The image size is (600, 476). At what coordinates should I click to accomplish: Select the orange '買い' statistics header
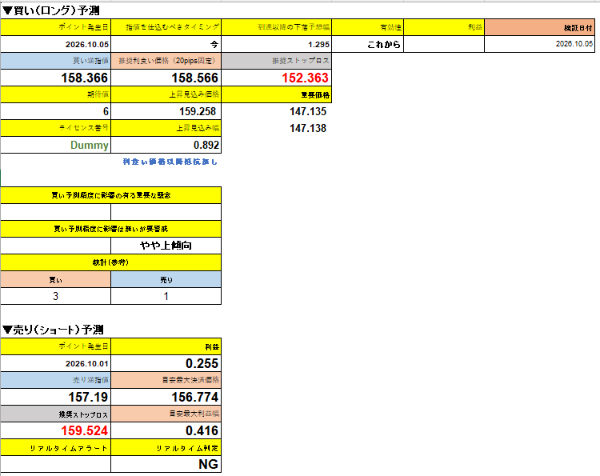tap(55, 279)
